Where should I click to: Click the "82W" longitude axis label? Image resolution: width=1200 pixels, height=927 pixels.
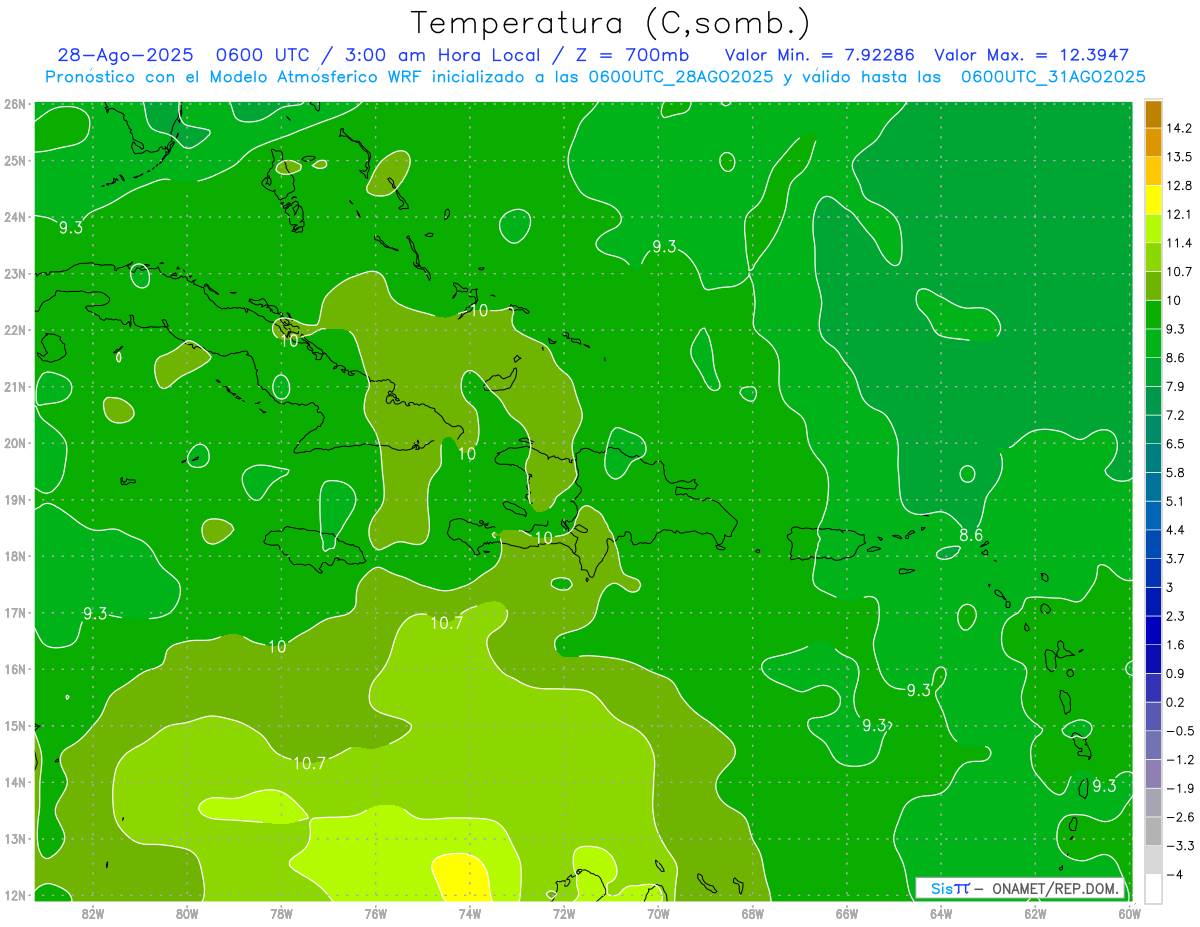pos(93,912)
